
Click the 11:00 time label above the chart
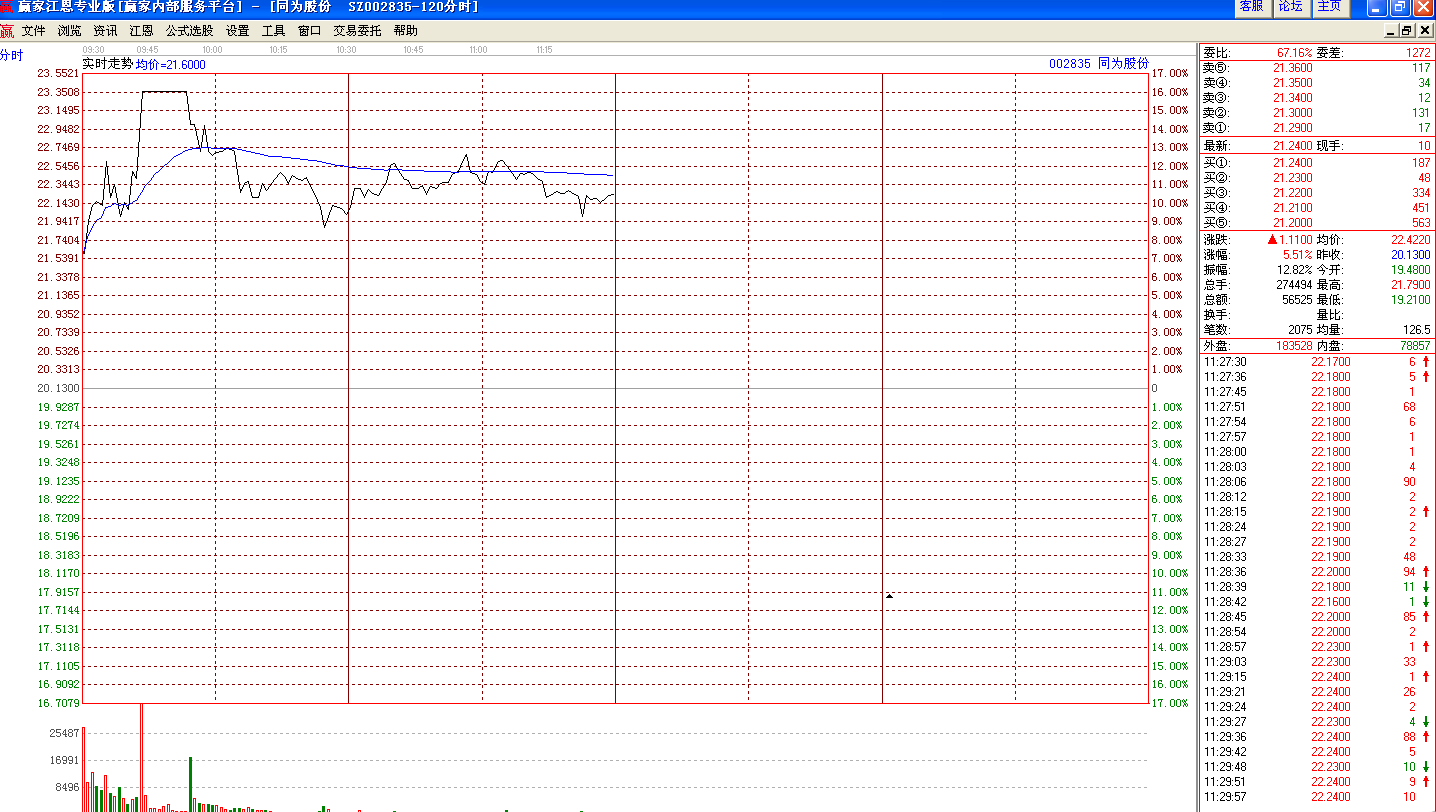pyautogui.click(x=478, y=49)
